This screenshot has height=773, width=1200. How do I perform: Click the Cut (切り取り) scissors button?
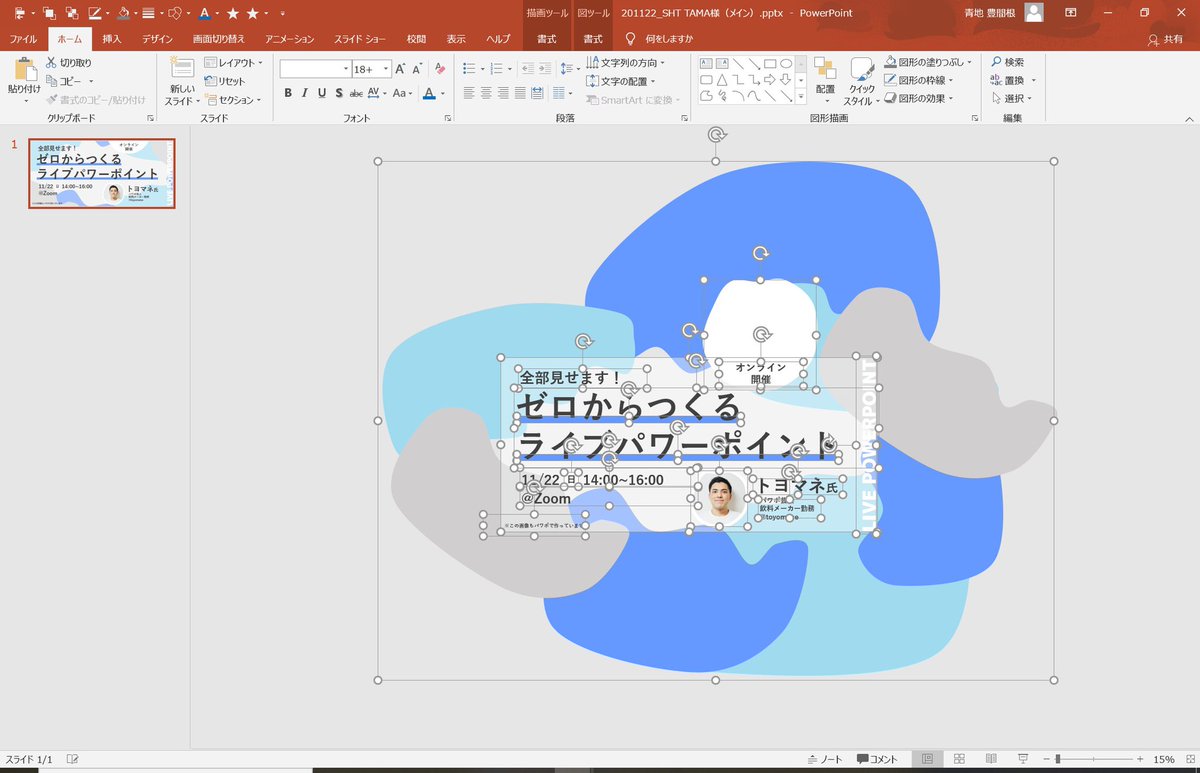(69, 62)
